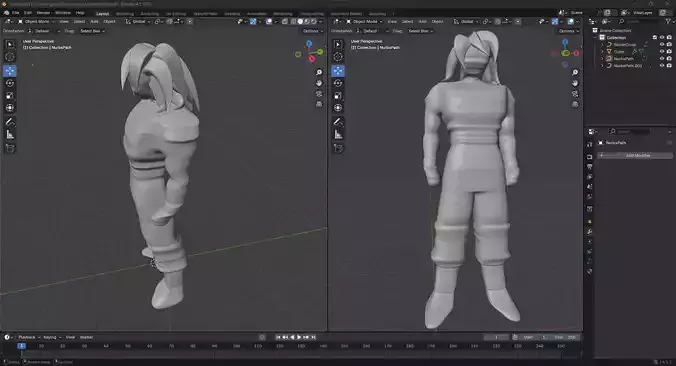Open Object Mode dropdown in right viewport

pyautogui.click(x=365, y=22)
